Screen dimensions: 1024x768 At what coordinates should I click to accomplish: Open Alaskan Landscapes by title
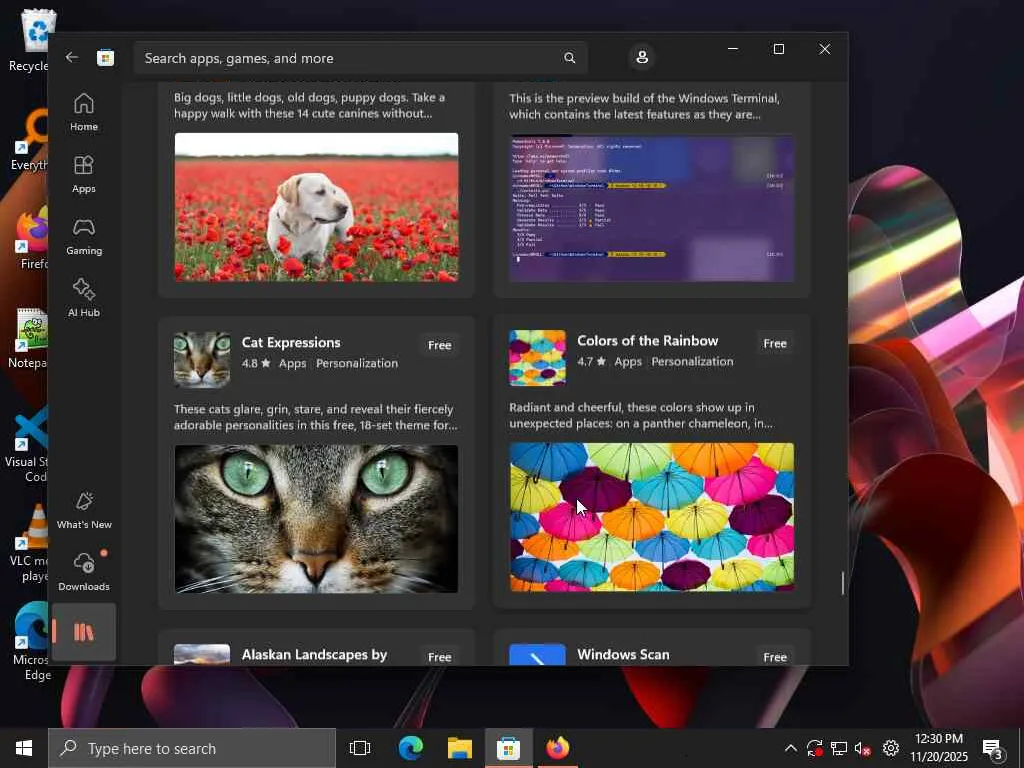point(314,654)
